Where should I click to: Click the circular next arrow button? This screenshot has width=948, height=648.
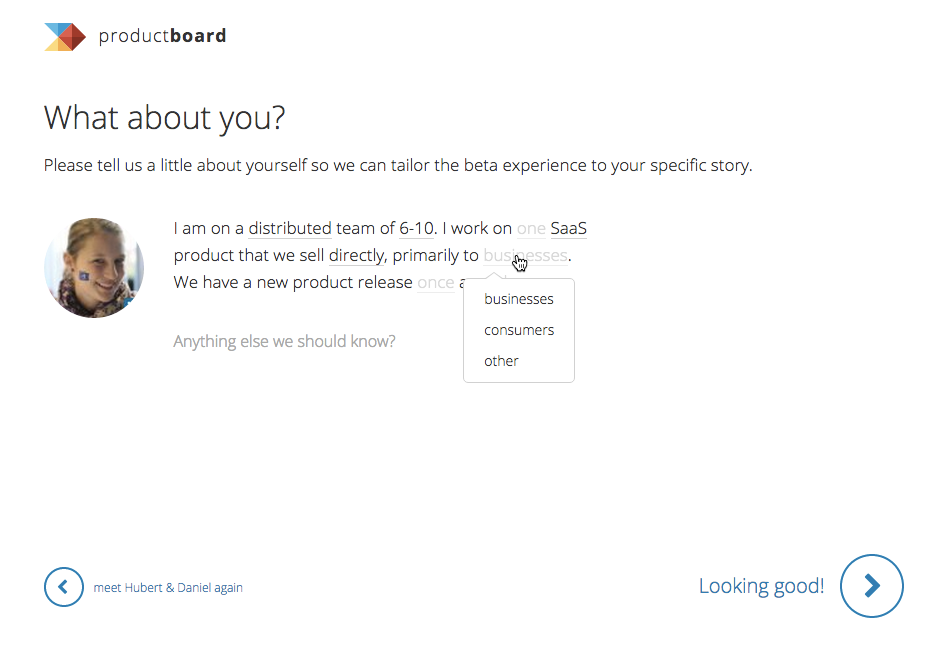[871, 586]
